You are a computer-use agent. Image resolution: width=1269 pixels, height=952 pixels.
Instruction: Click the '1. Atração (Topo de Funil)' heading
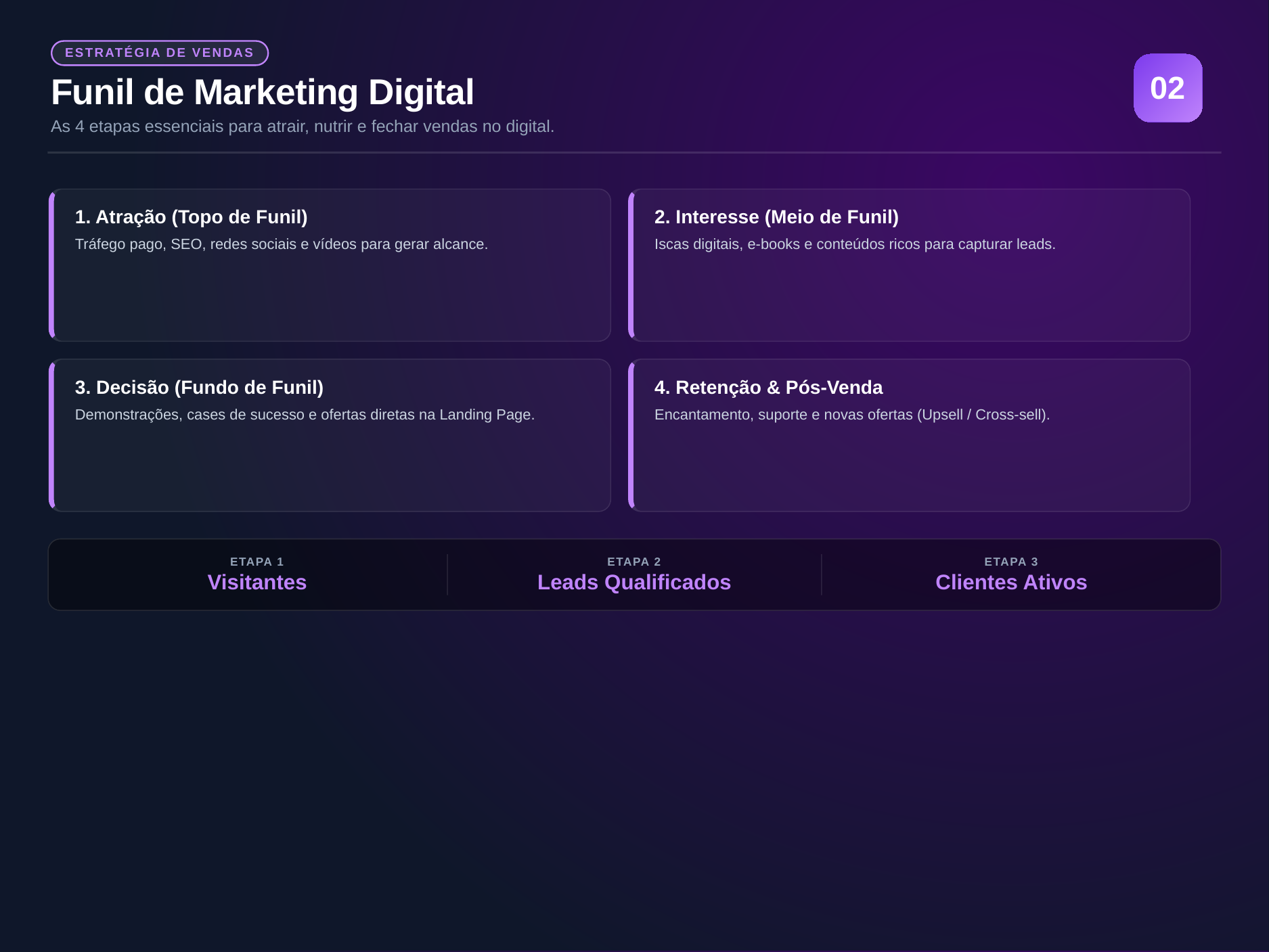coord(191,217)
